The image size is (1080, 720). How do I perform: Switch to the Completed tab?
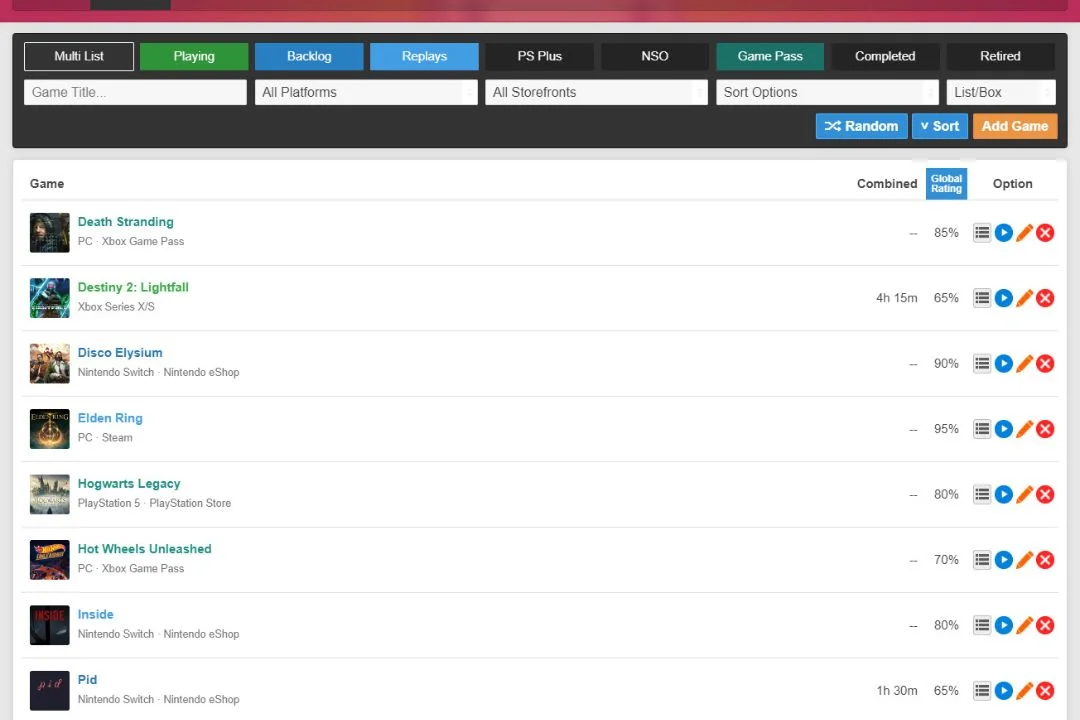click(x=885, y=56)
